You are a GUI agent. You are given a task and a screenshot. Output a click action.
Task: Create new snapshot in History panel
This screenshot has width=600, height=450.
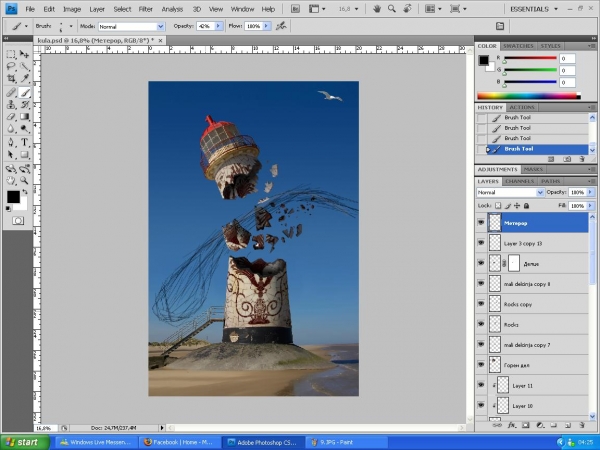tap(567, 159)
